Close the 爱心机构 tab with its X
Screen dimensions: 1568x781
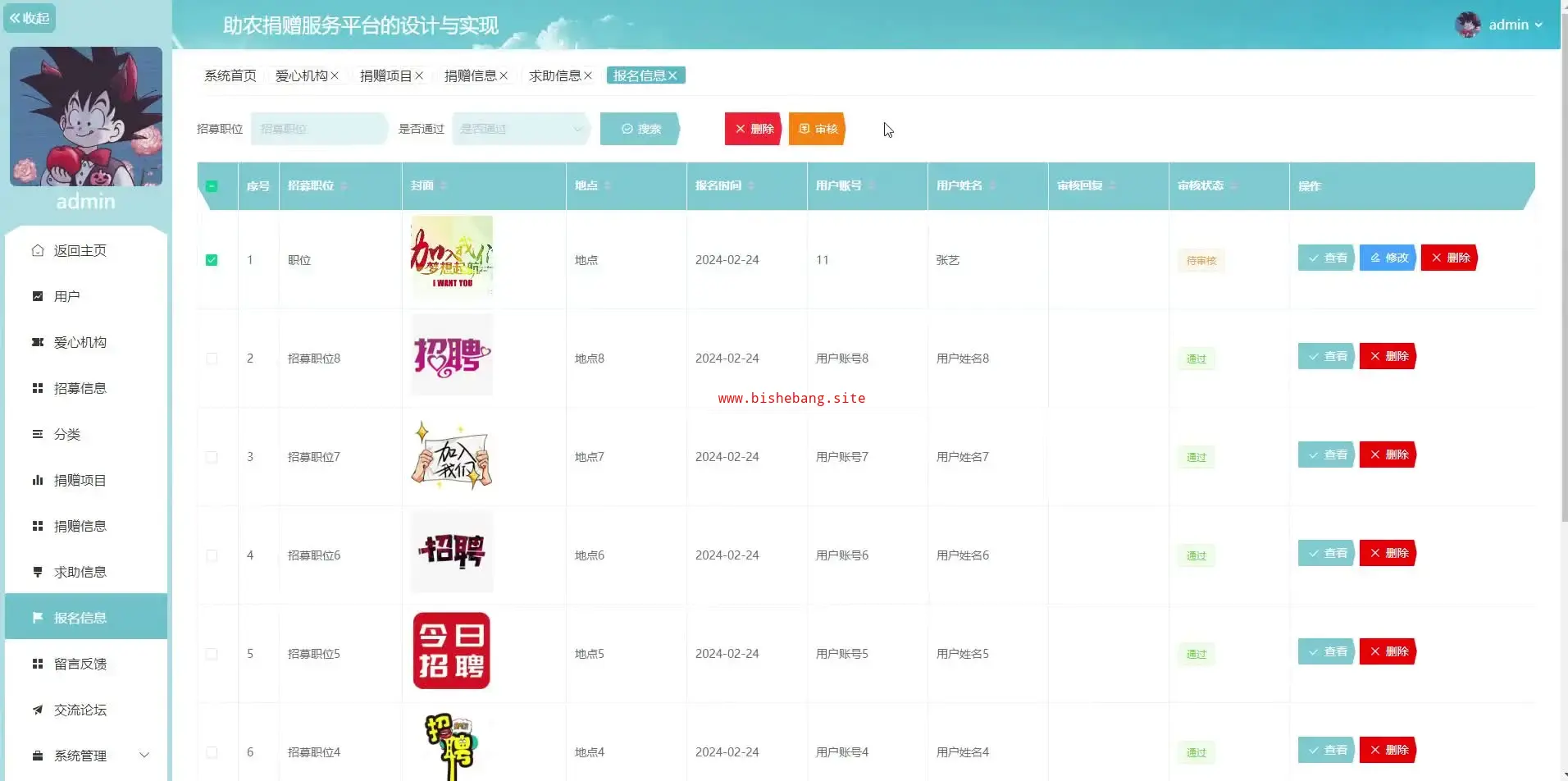335,75
